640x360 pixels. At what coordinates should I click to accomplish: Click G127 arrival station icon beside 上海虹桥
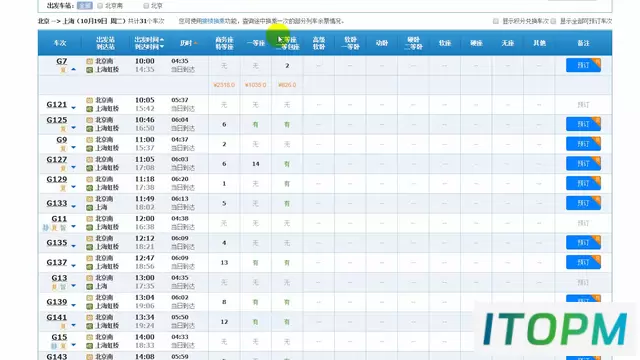(x=89, y=168)
